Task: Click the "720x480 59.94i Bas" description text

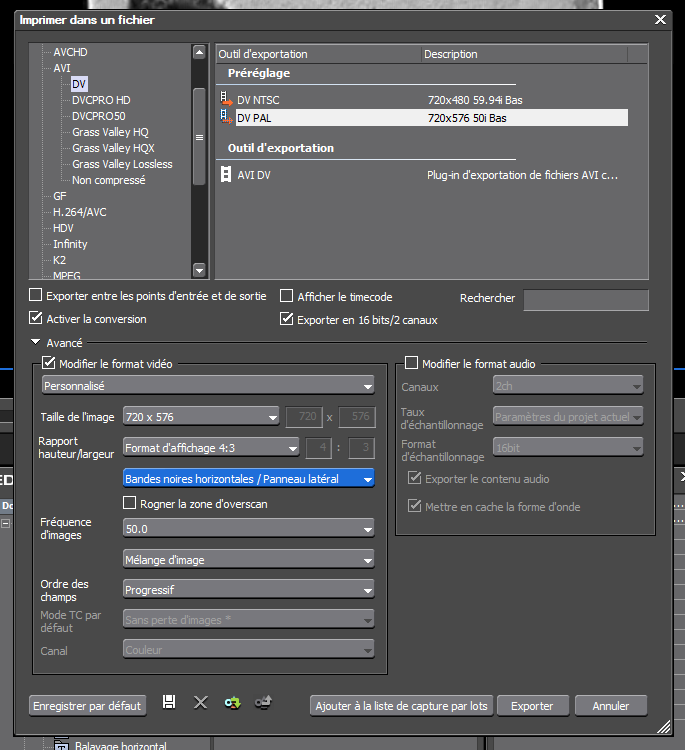Action: pyautogui.click(x=475, y=100)
